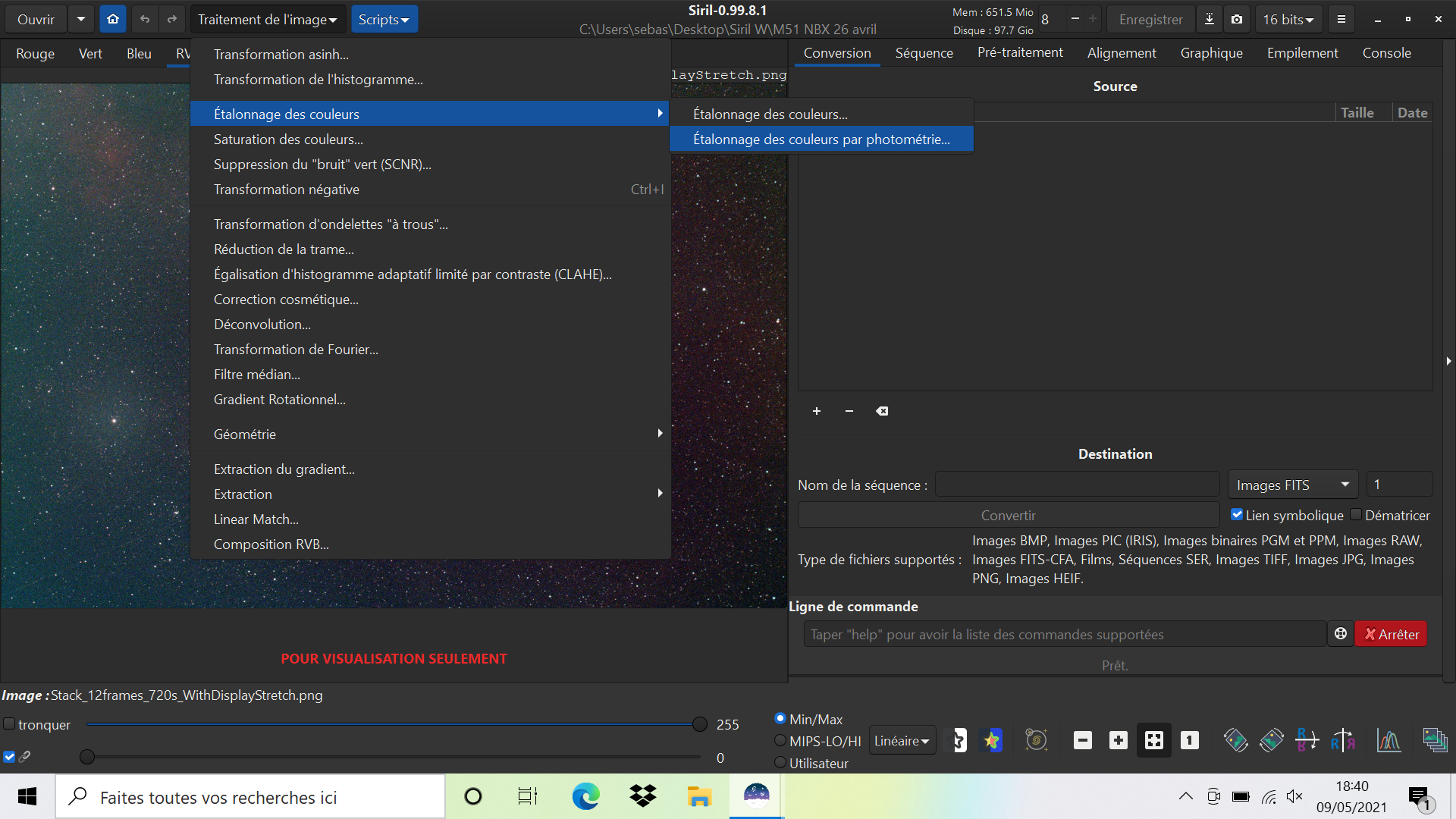Image resolution: width=1456 pixels, height=819 pixels.
Task: Click the Nom de la séquence field
Action: pyautogui.click(x=1077, y=484)
